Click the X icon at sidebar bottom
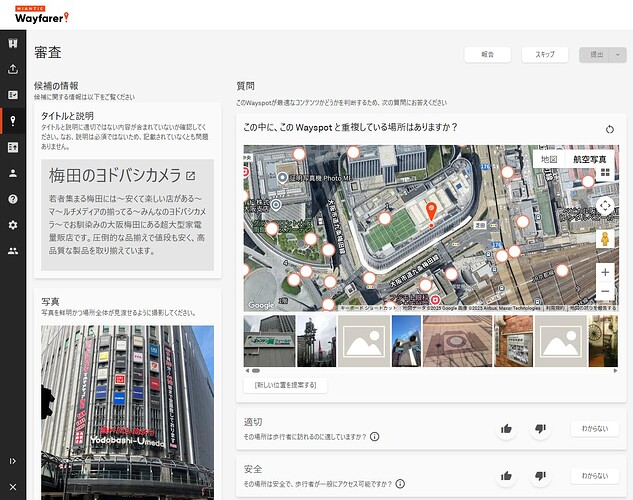 [x=13, y=487]
